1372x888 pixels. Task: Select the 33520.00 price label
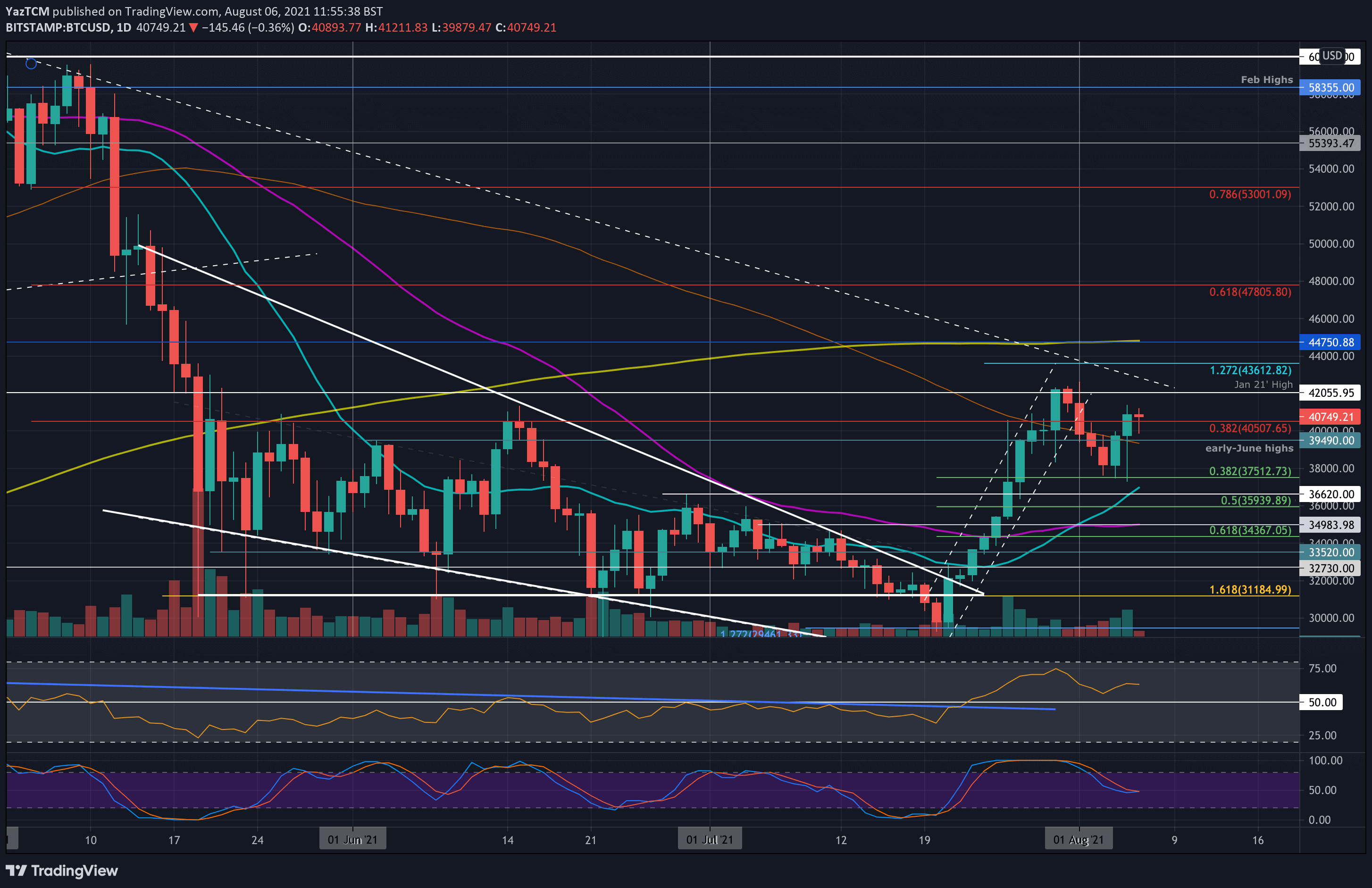click(x=1330, y=553)
